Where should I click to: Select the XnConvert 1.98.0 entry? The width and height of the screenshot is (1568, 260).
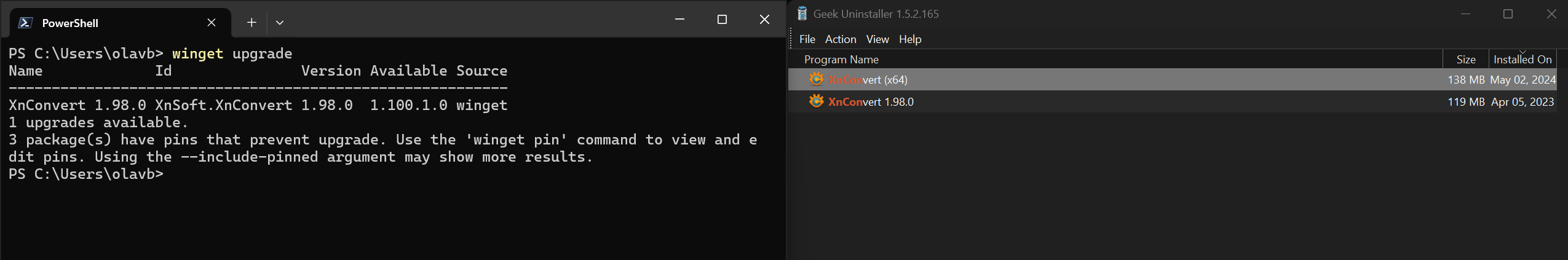pyautogui.click(x=871, y=102)
